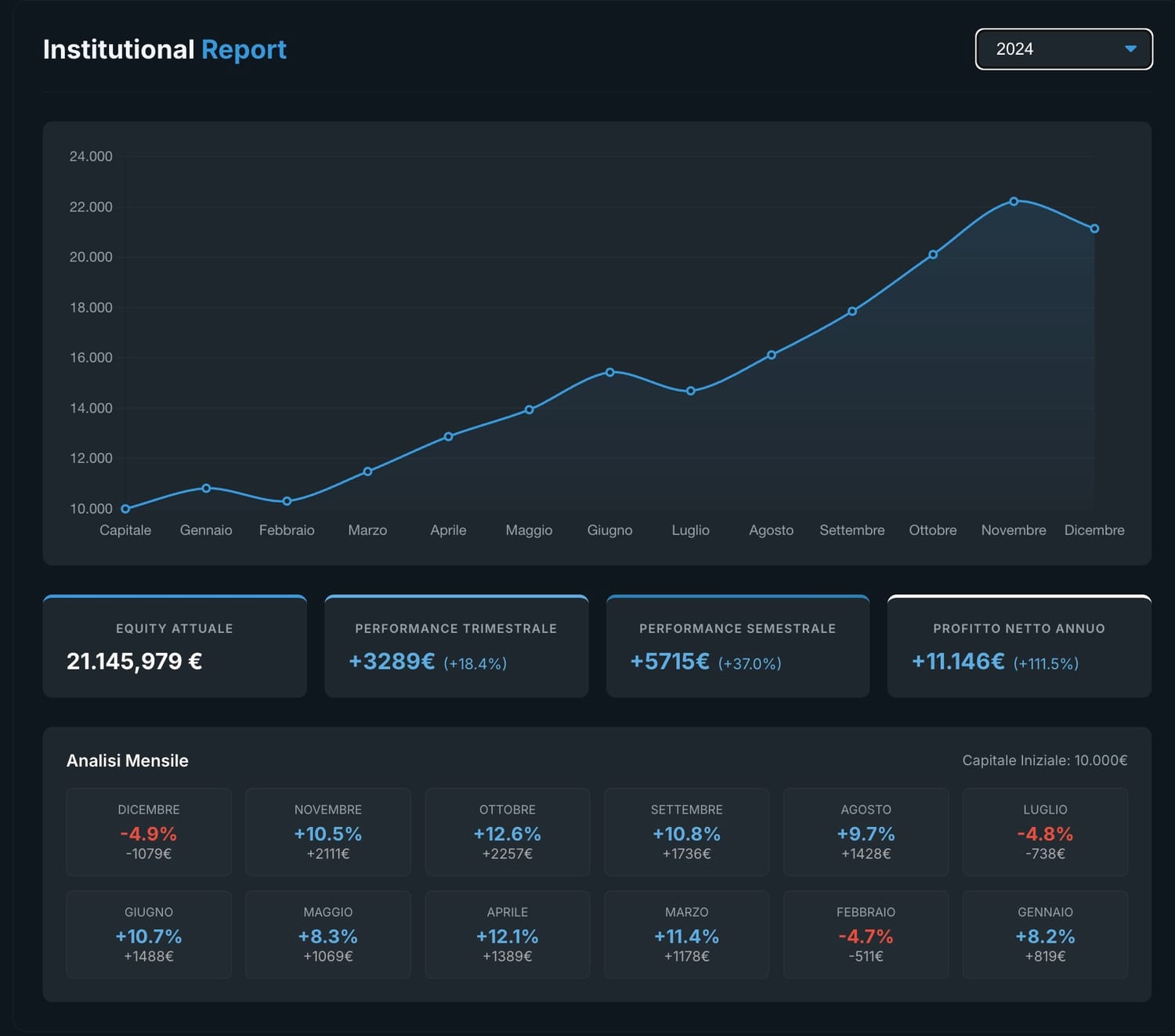This screenshot has height=1036, width=1175.
Task: Select the Performance Trimestrale card
Action: coord(456,647)
